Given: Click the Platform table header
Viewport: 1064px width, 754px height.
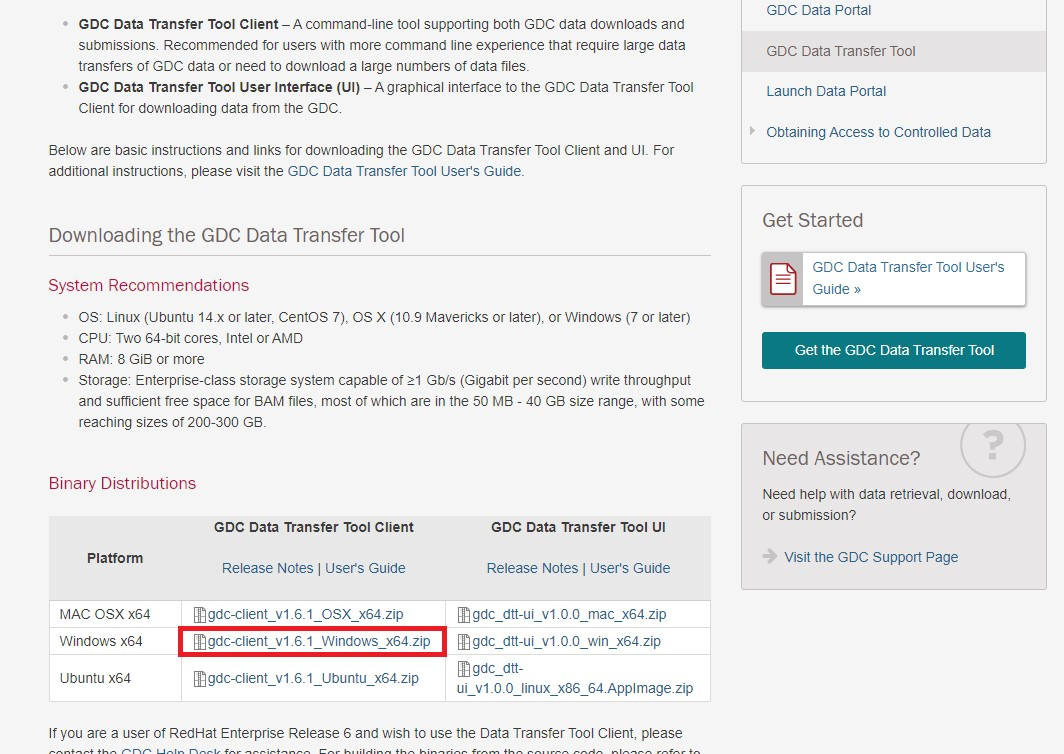Looking at the screenshot, I should click(115, 558).
